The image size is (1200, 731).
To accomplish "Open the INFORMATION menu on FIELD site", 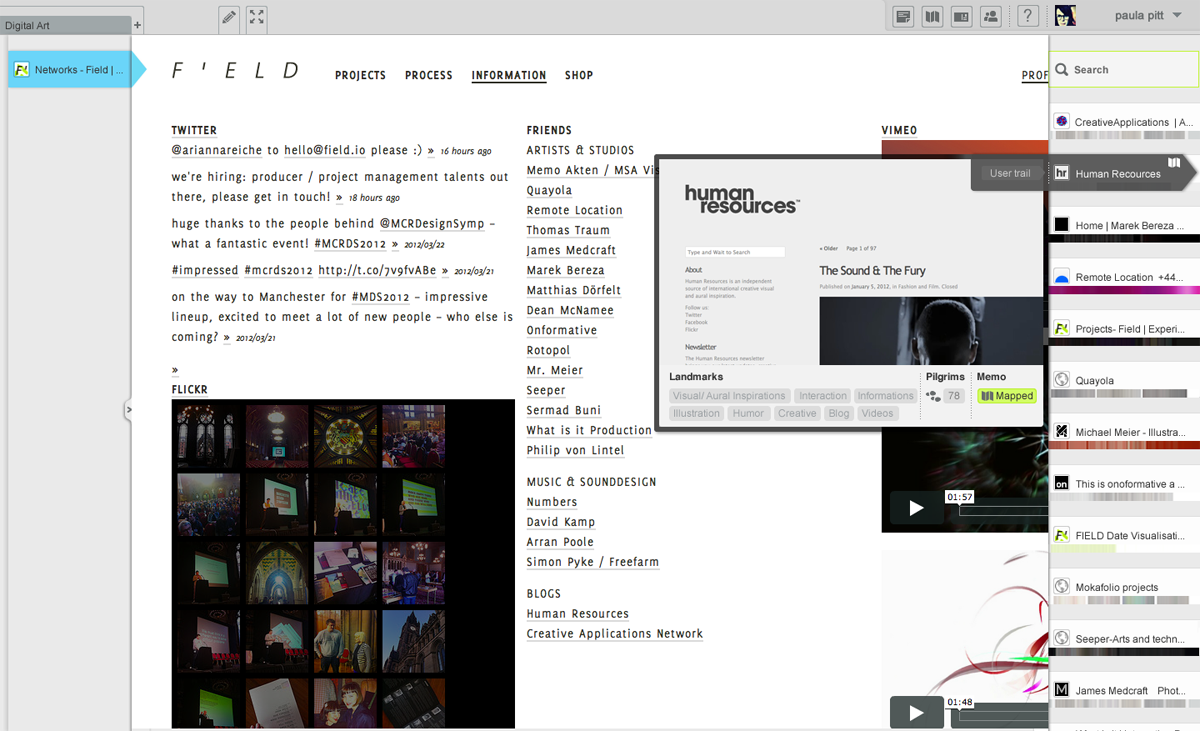I will click(x=509, y=75).
